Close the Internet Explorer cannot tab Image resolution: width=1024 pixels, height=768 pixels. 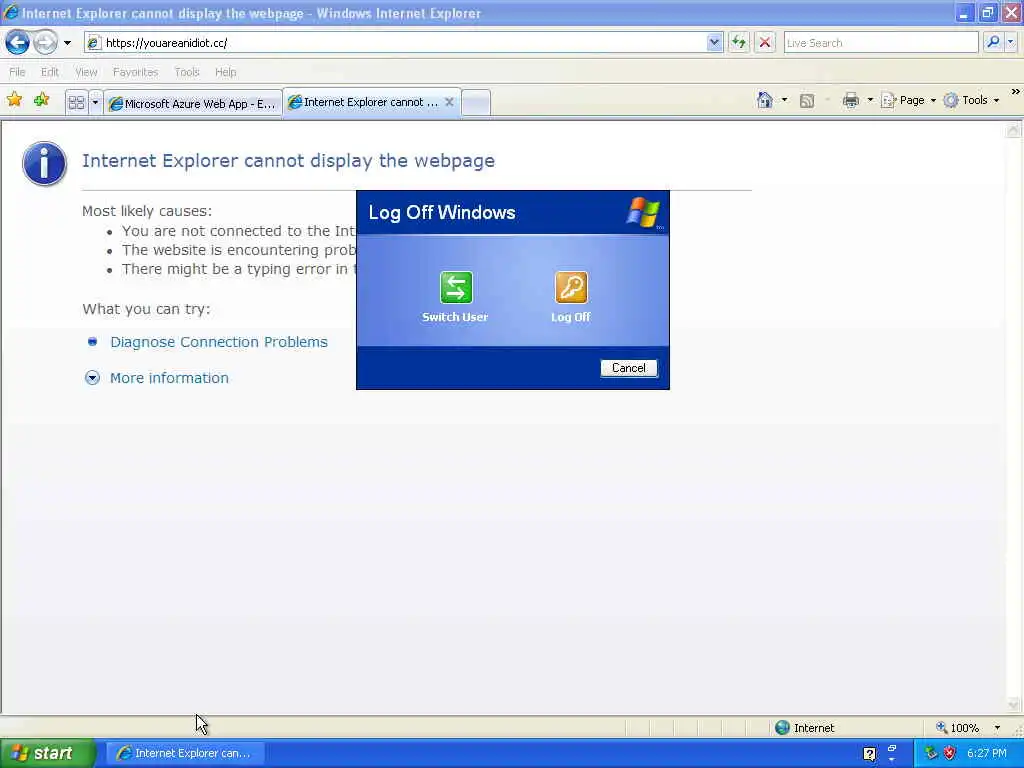pyautogui.click(x=449, y=102)
